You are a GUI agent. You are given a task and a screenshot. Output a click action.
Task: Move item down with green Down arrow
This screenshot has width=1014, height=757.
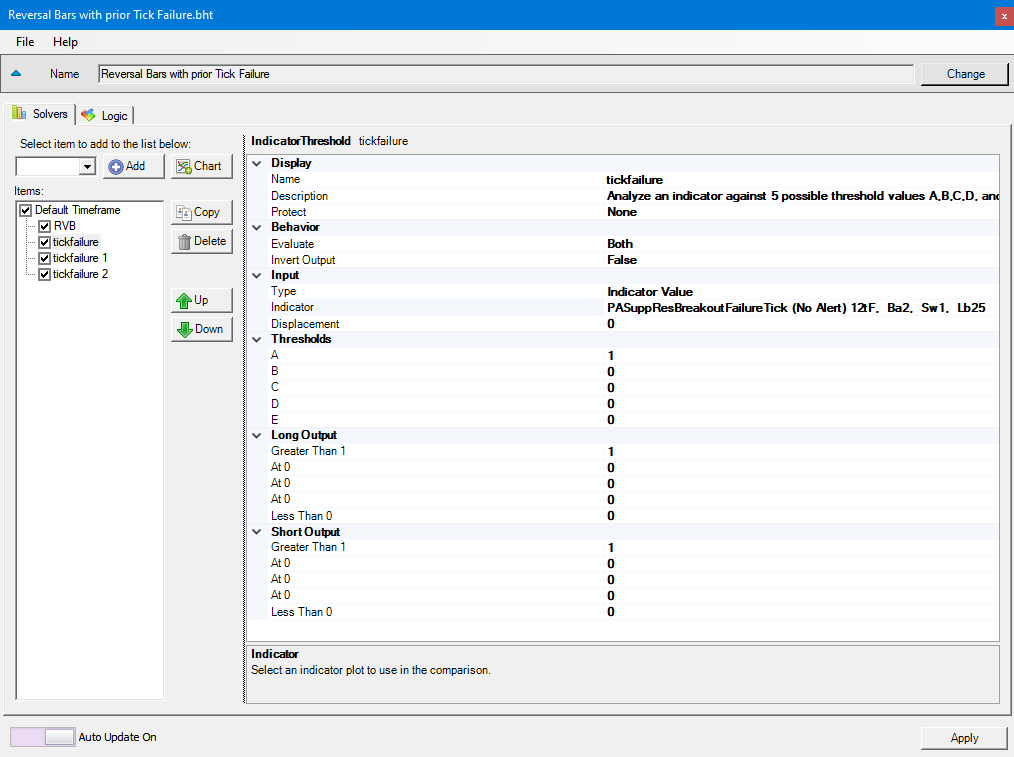click(202, 329)
